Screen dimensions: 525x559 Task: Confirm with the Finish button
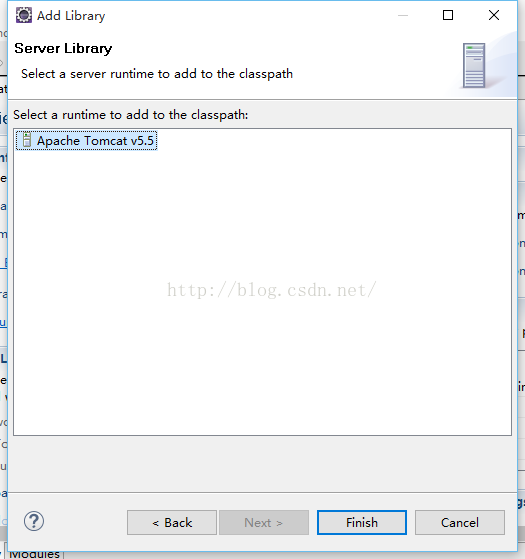362,523
